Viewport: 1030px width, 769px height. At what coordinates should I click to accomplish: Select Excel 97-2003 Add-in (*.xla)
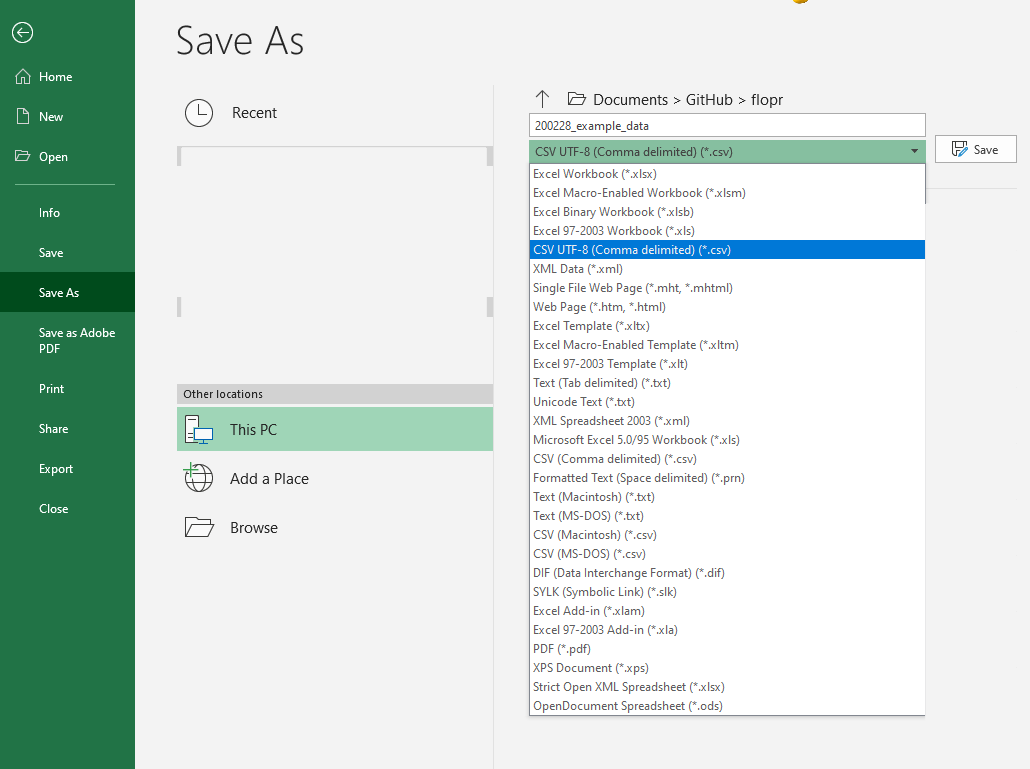(x=727, y=630)
